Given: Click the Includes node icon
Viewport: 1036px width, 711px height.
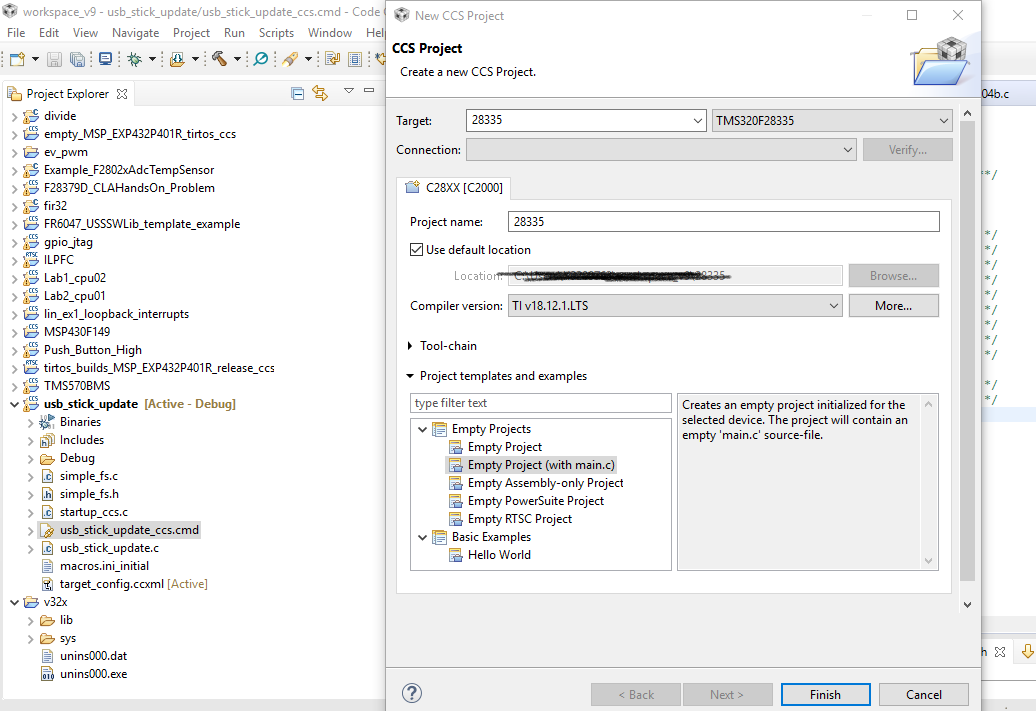Looking at the screenshot, I should click(47, 440).
